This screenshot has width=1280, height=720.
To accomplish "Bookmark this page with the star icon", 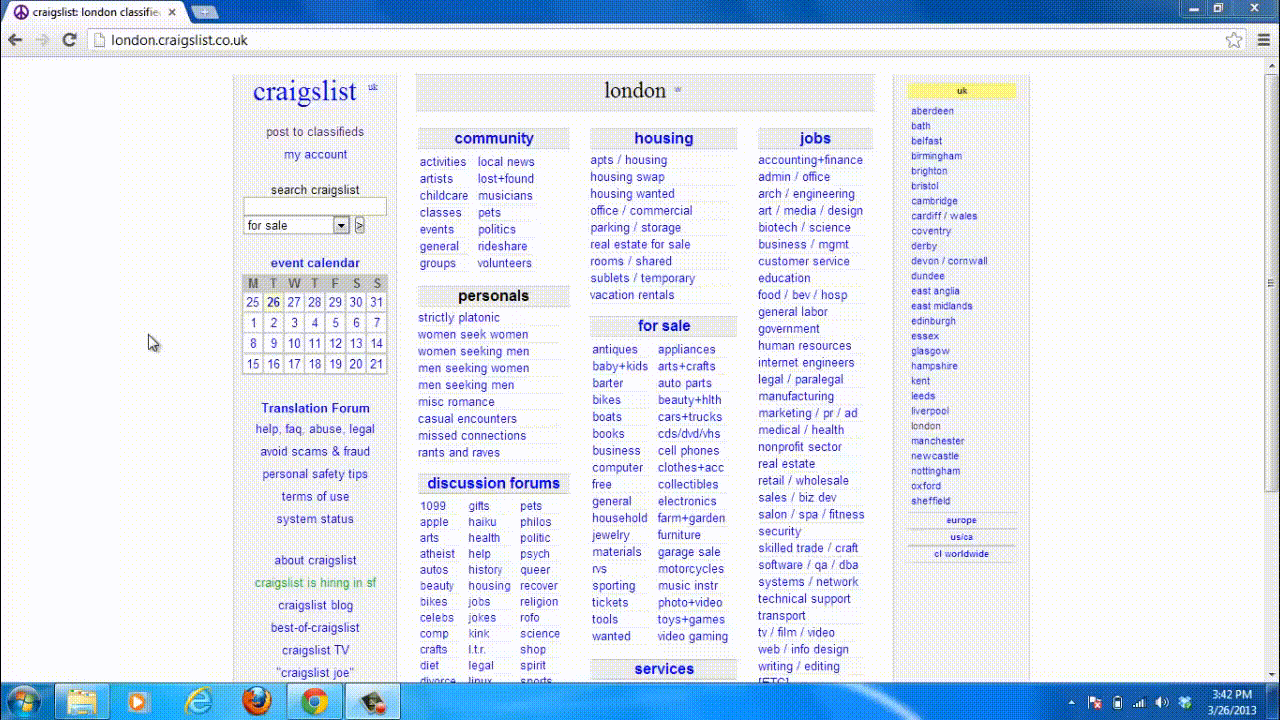I will pyautogui.click(x=1234, y=40).
